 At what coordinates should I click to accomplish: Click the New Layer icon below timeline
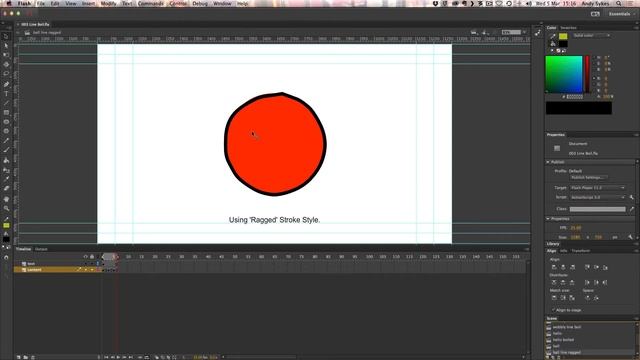coord(18,357)
